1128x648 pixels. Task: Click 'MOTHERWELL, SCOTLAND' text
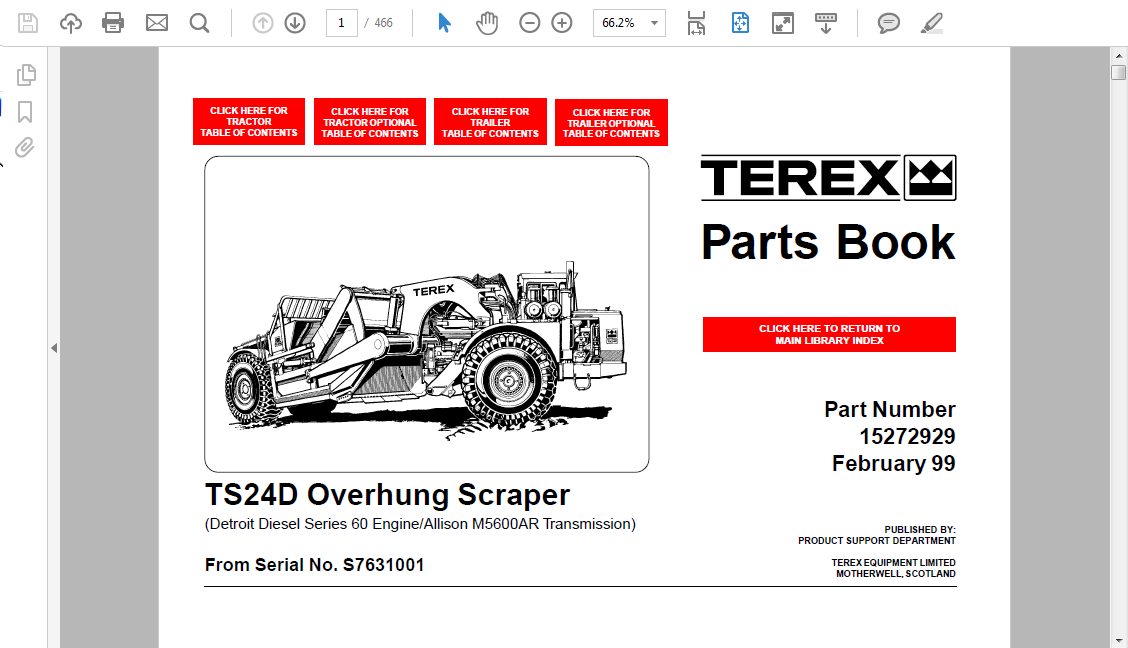[x=896, y=574]
